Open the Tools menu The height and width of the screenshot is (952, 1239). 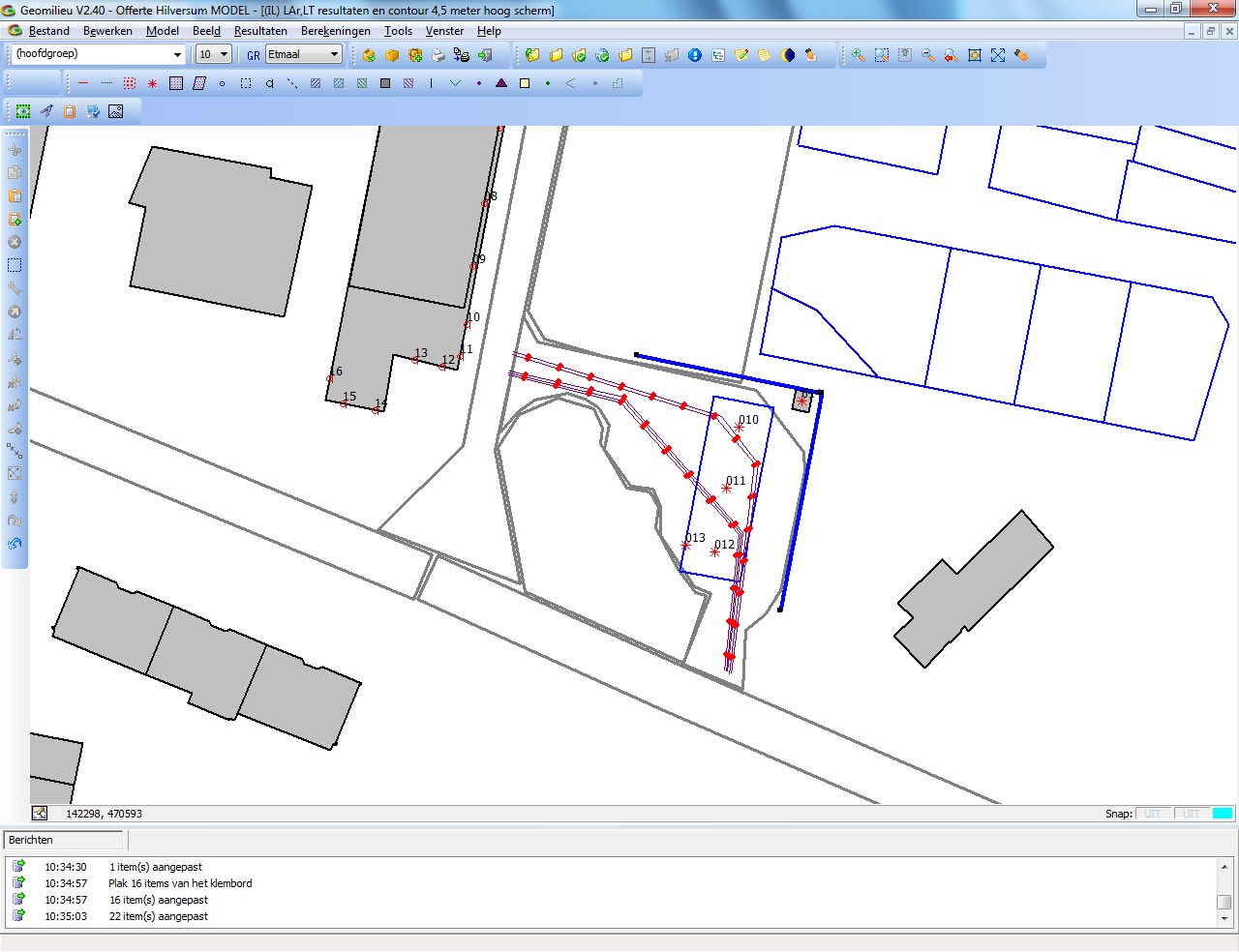pyautogui.click(x=398, y=31)
